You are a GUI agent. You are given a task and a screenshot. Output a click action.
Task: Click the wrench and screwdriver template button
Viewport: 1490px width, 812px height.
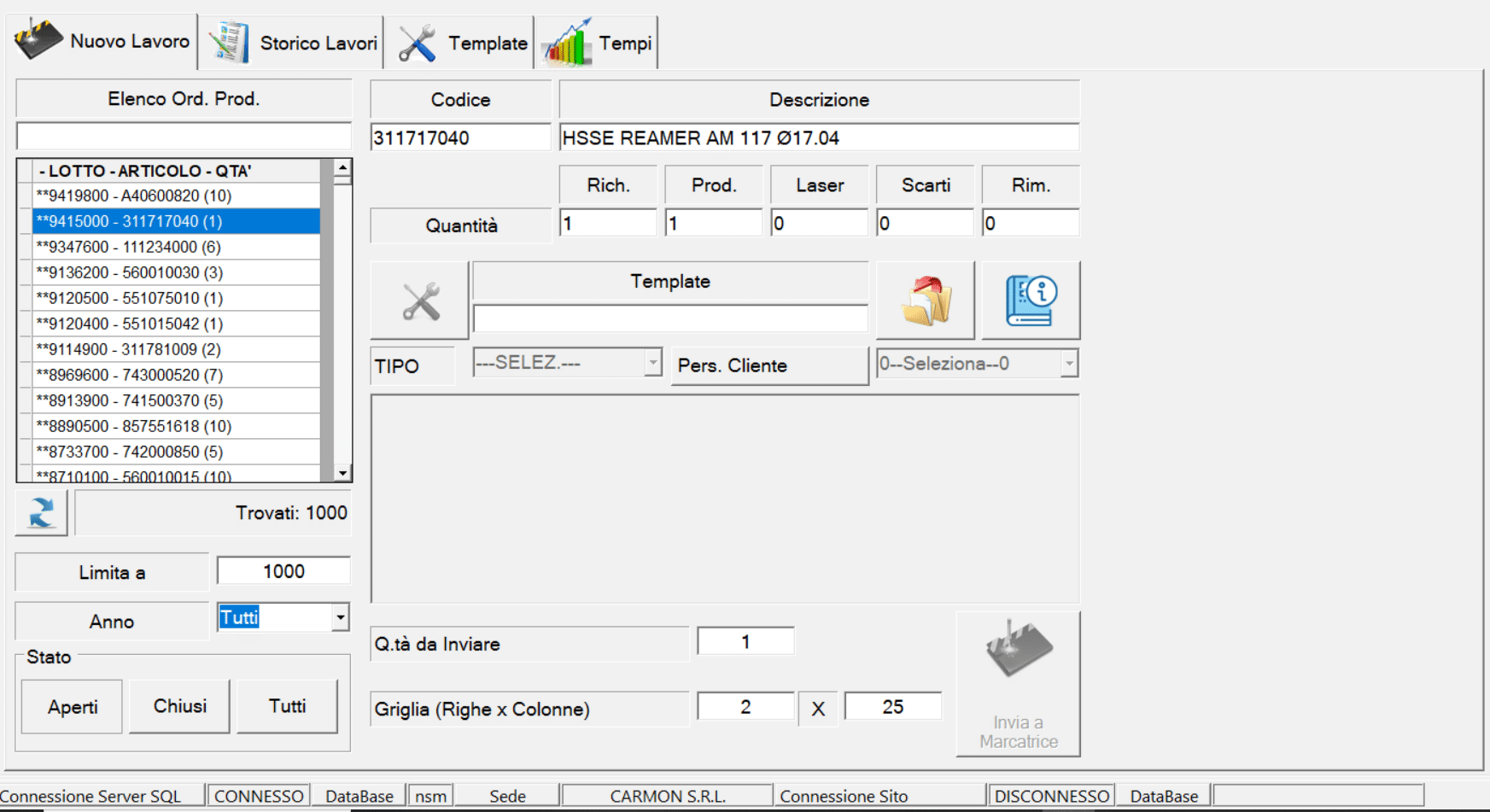pos(419,301)
